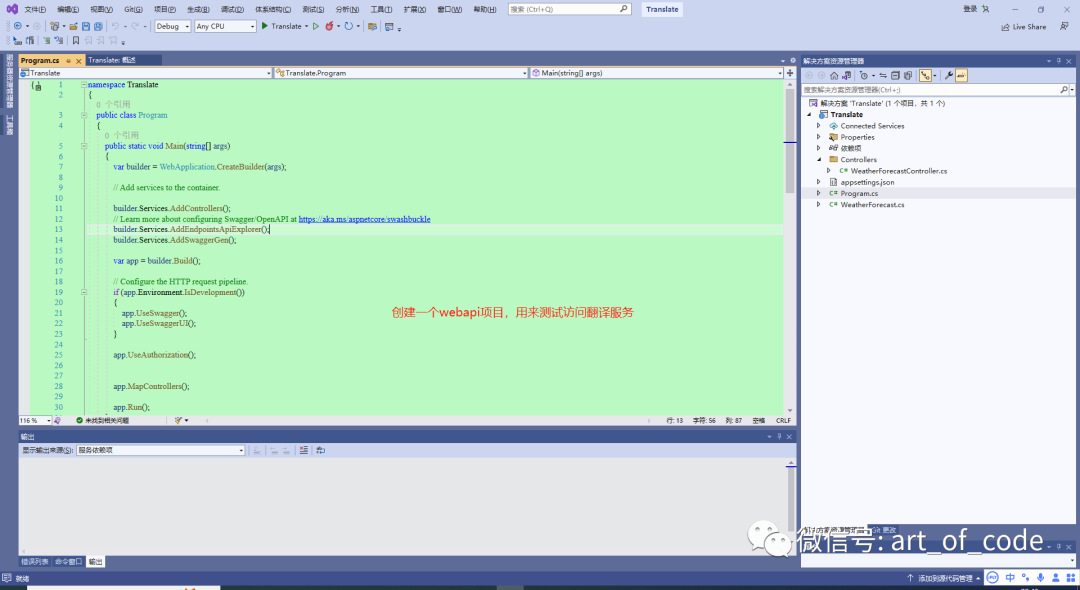The height and width of the screenshot is (590, 1080).
Task: Click 添加到源代码管理 in status bar
Action: [944, 578]
